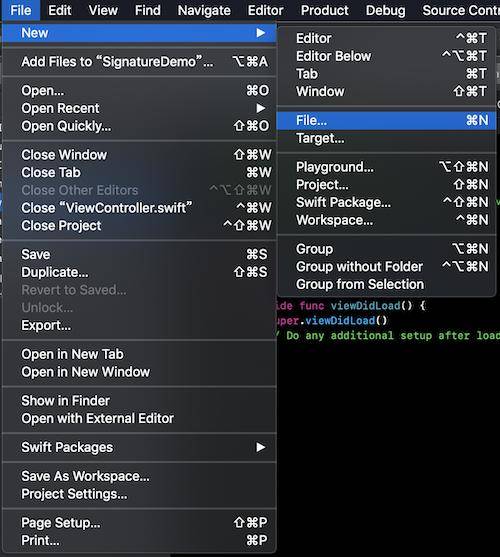Choose Show in Finder
This screenshot has width=500, height=557.
point(139,401)
